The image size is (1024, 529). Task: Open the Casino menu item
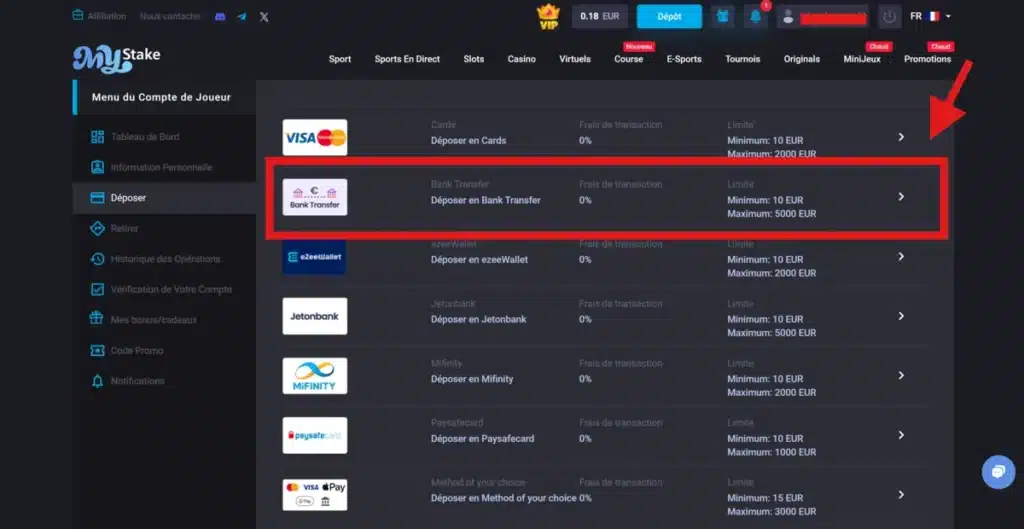point(521,59)
